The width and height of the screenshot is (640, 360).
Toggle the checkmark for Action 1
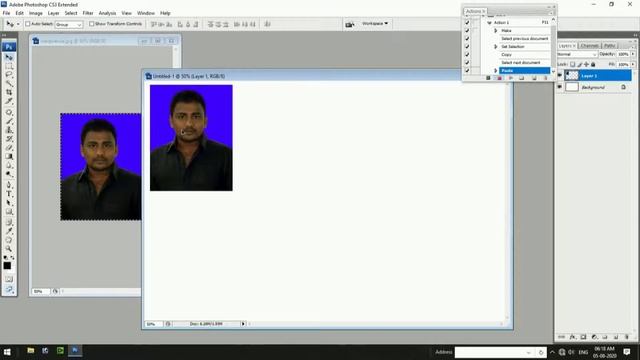click(467, 22)
